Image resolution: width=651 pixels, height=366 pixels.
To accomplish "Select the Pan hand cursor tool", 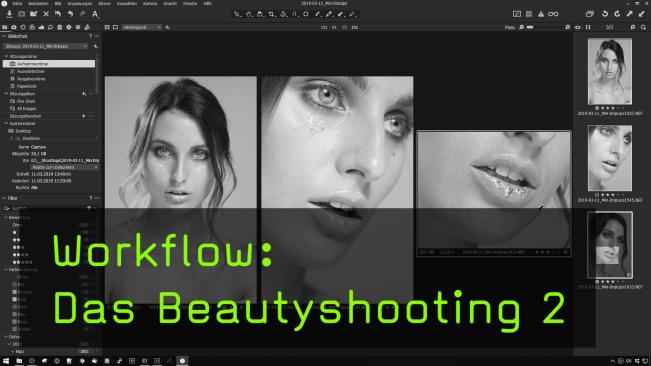I will (x=248, y=14).
